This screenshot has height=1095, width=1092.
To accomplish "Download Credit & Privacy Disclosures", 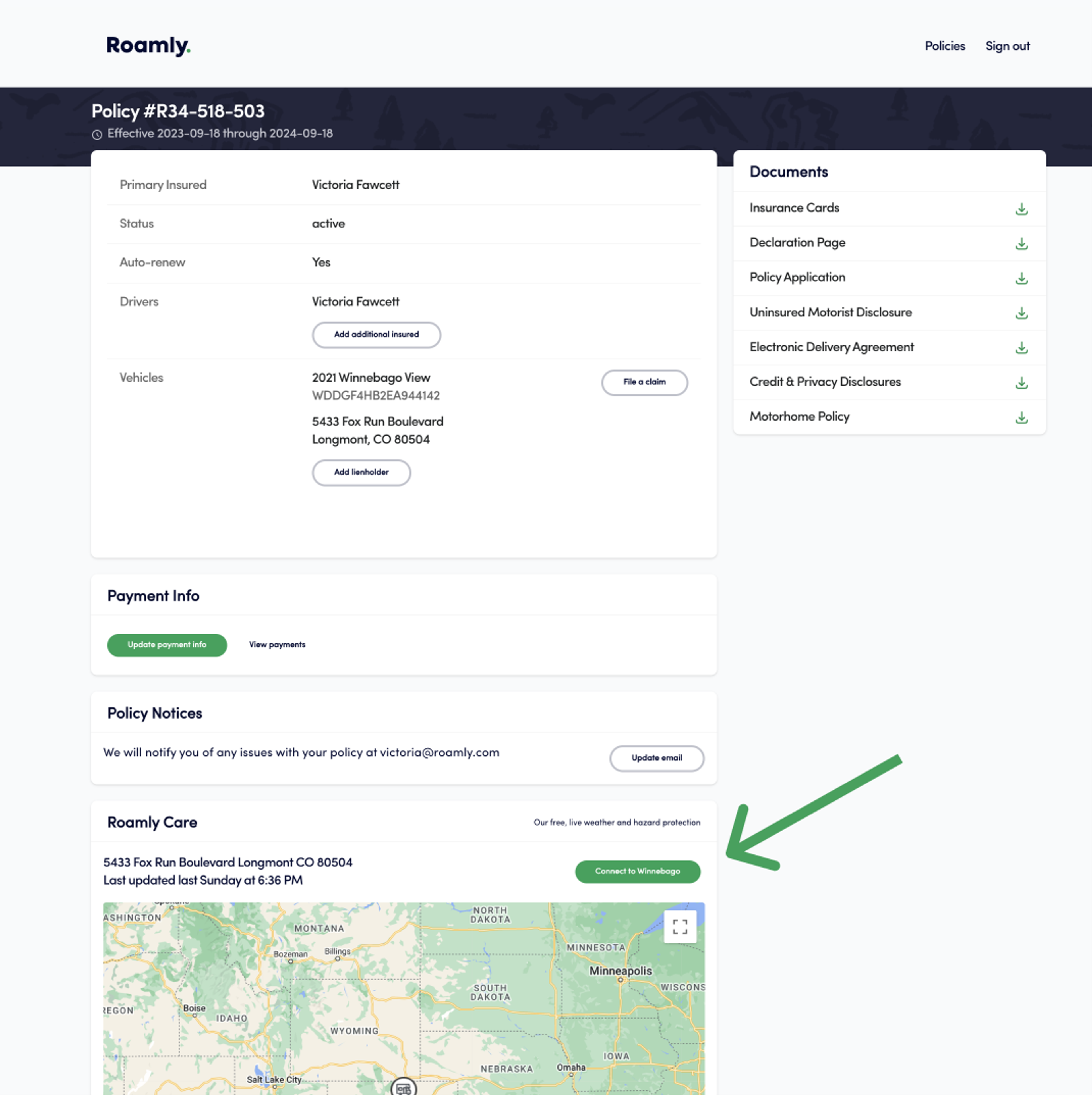I will coord(1021,382).
